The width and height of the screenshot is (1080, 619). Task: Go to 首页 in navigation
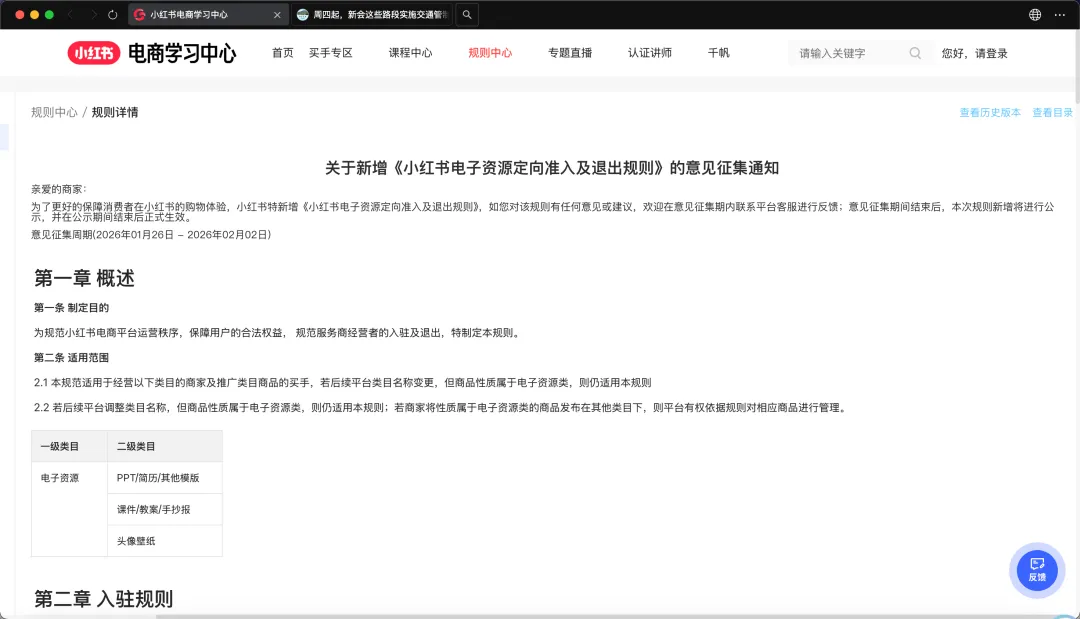coord(282,53)
